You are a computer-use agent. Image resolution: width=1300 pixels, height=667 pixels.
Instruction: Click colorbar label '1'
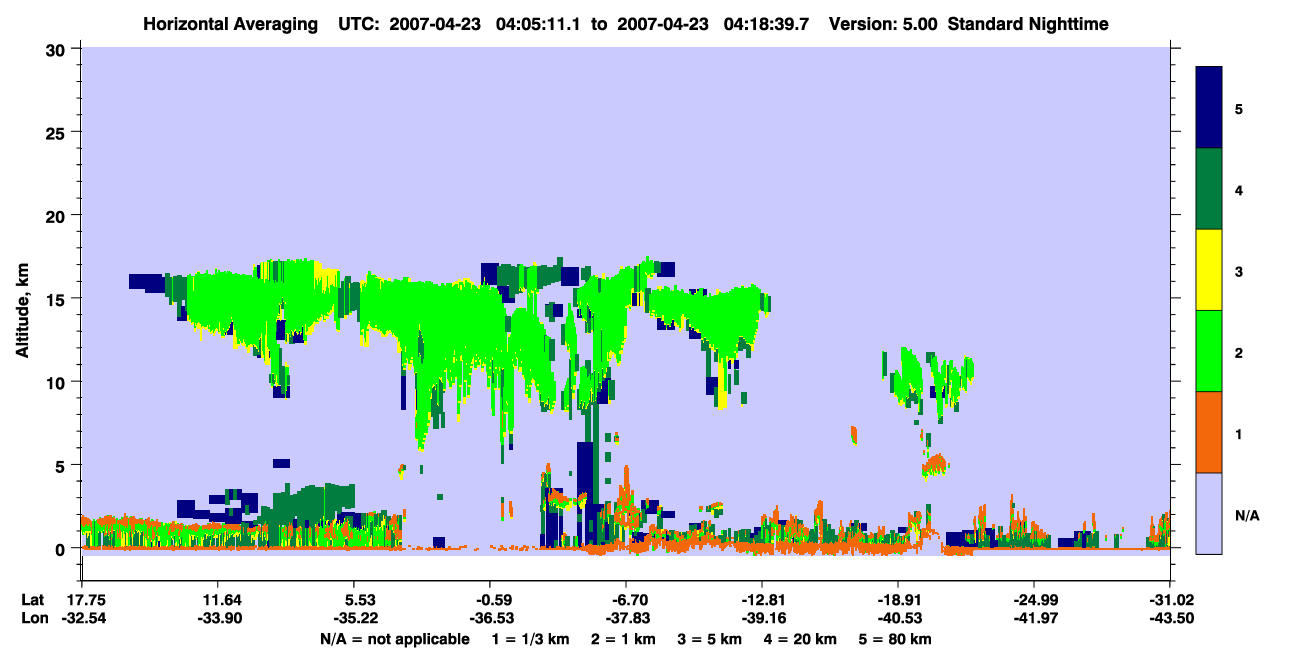point(1239,434)
